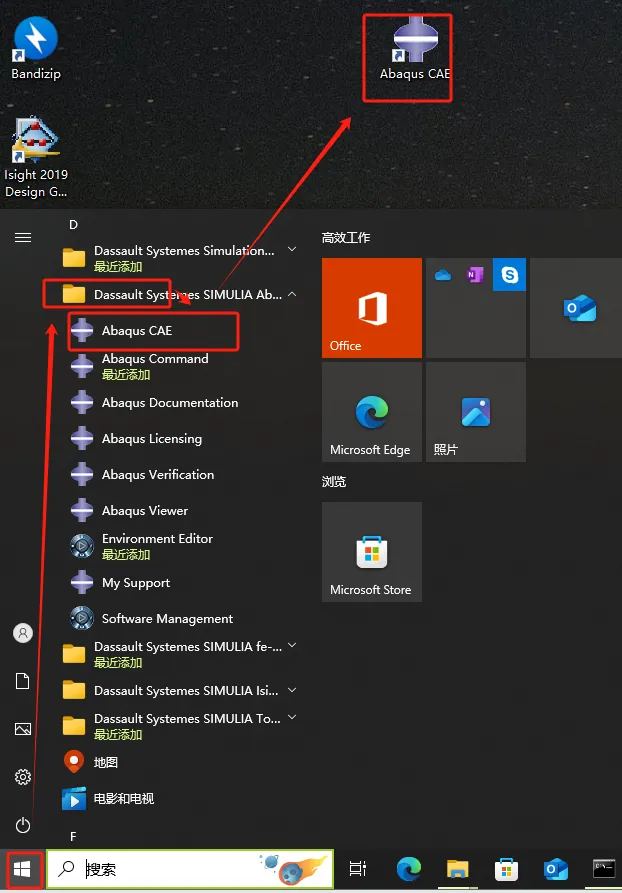This screenshot has width=622, height=893.
Task: Expand Dassault Systemes Simulation folder
Action: click(179, 257)
